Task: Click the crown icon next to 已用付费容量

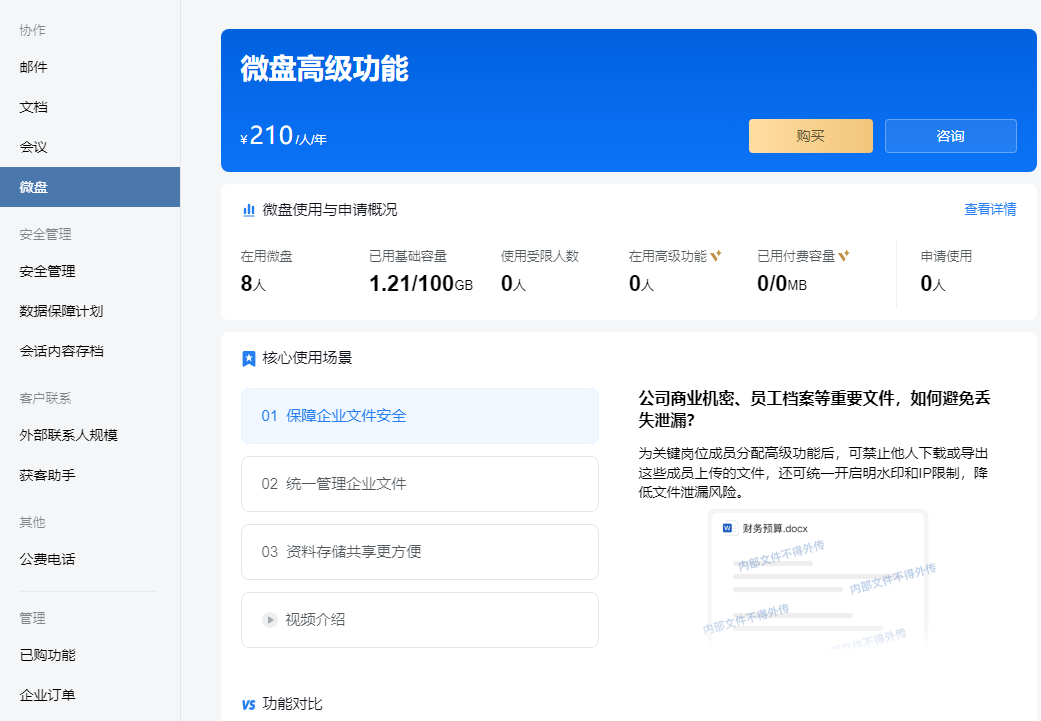Action: point(844,256)
